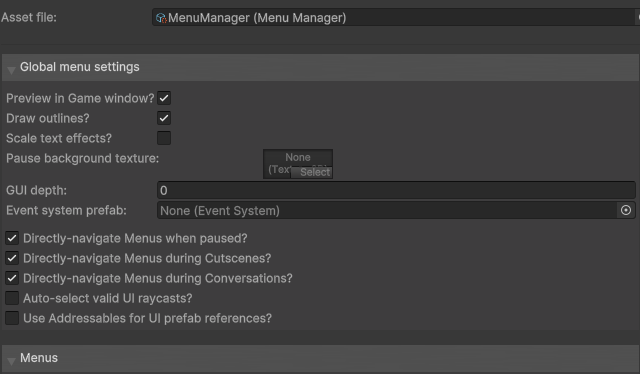Toggle Directly-navigate Menus during Cutscenes
The width and height of the screenshot is (640, 374).
pos(12,258)
